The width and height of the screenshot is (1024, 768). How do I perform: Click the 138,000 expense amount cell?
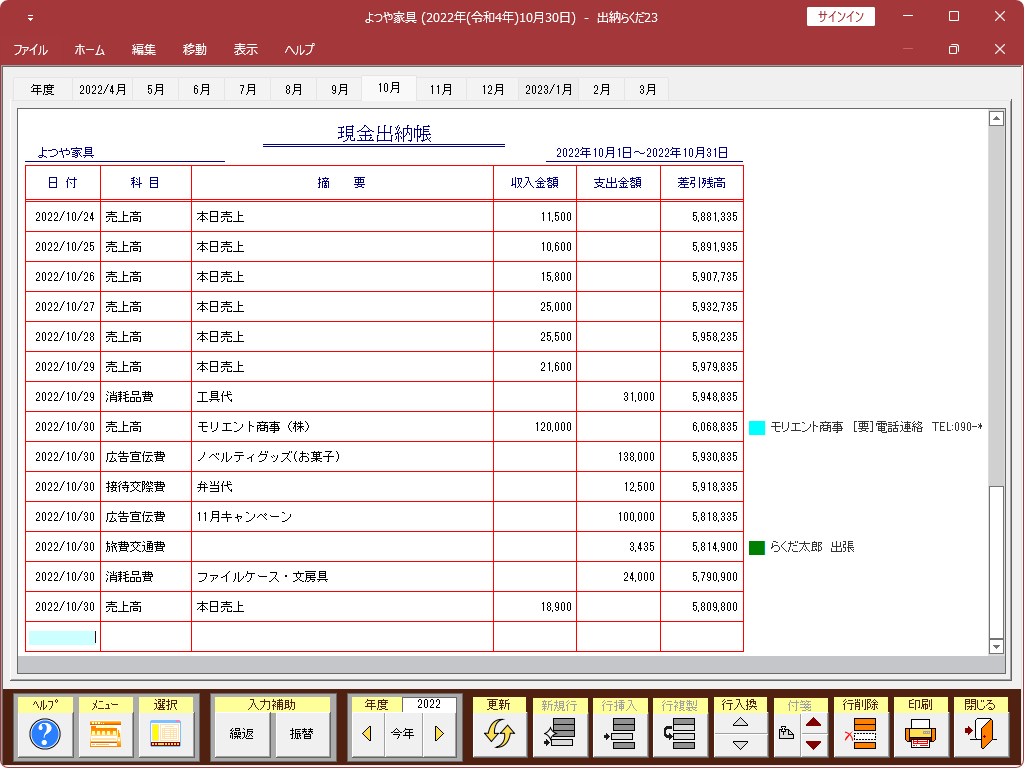pyautogui.click(x=618, y=456)
